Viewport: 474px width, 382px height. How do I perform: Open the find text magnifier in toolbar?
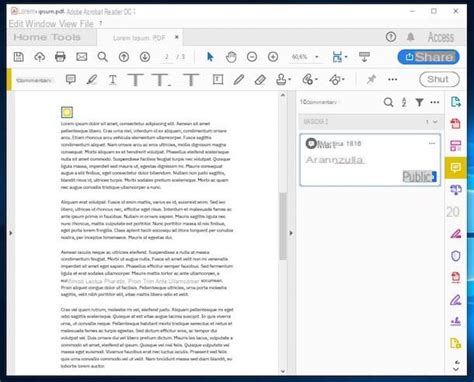coord(103,57)
